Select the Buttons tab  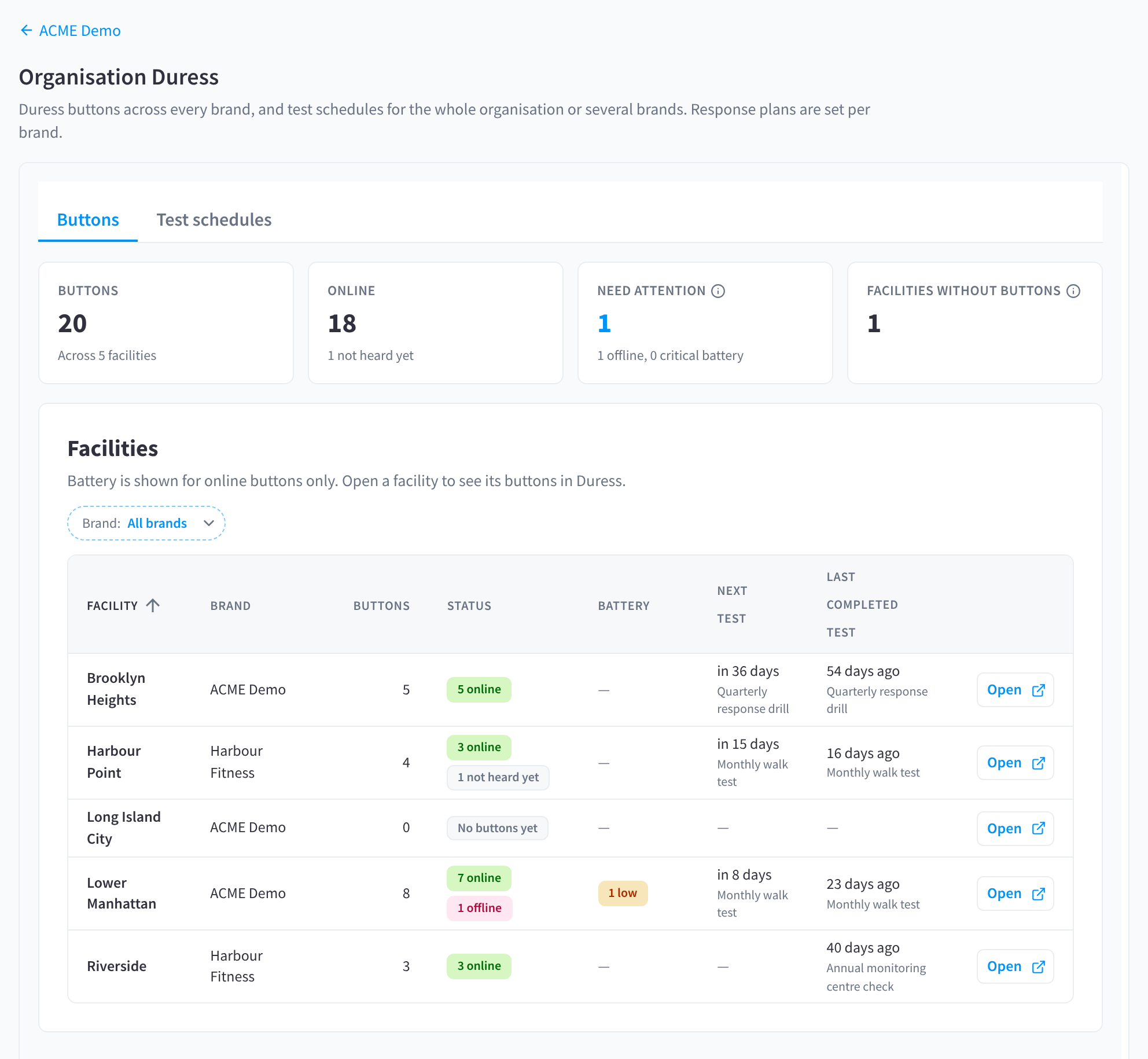(88, 220)
